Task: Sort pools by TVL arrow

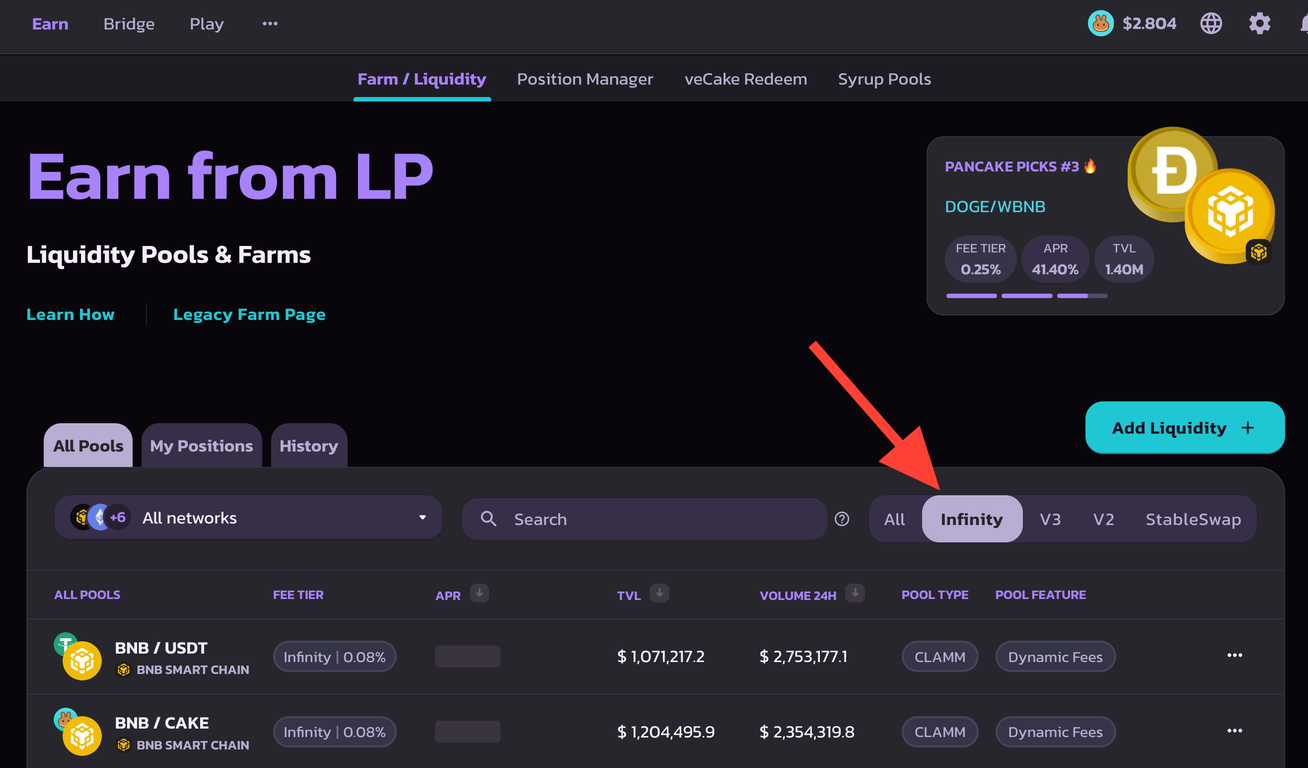Action: [659, 593]
